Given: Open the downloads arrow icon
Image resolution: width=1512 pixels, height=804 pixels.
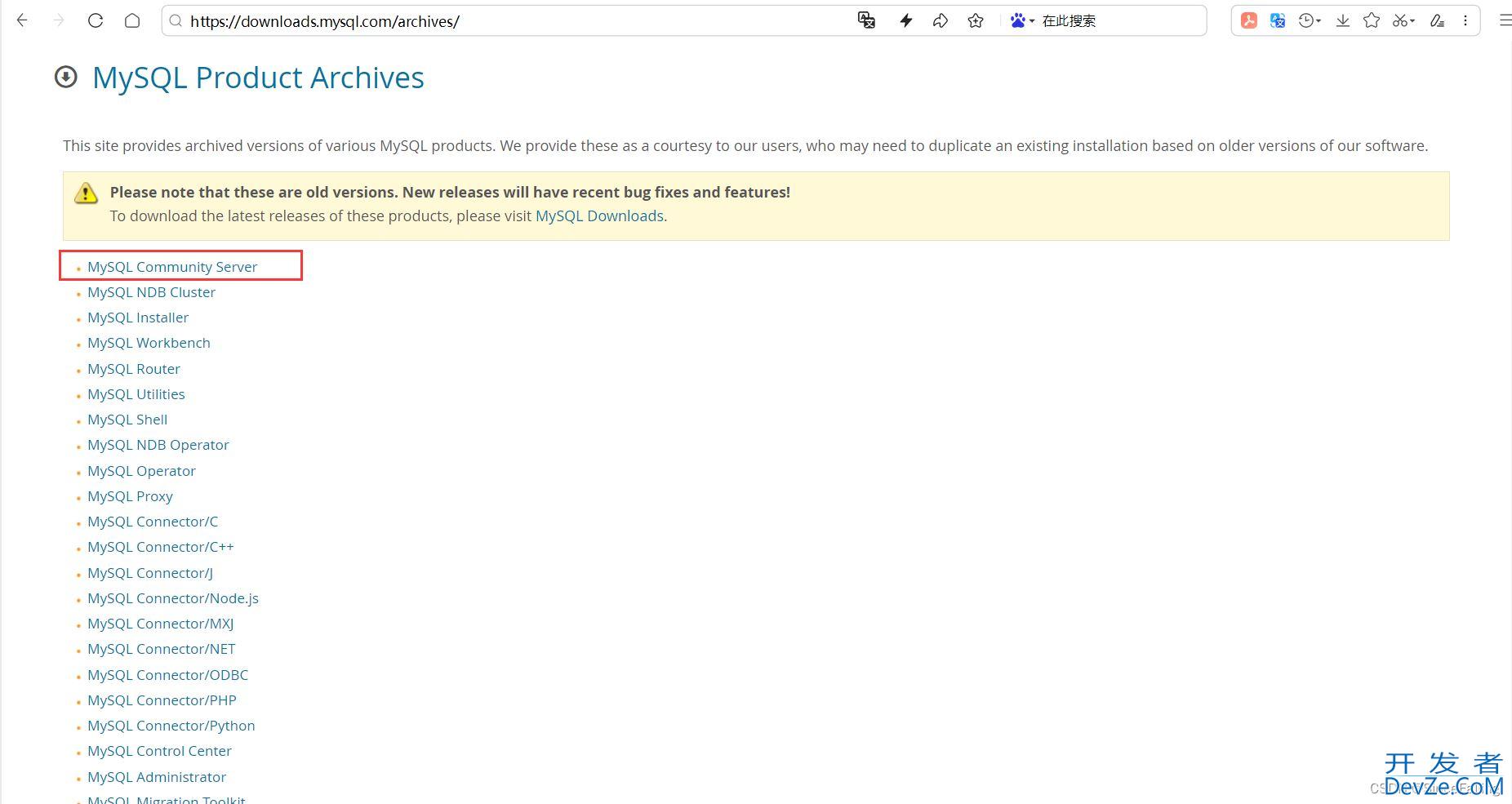Looking at the screenshot, I should point(1343,20).
